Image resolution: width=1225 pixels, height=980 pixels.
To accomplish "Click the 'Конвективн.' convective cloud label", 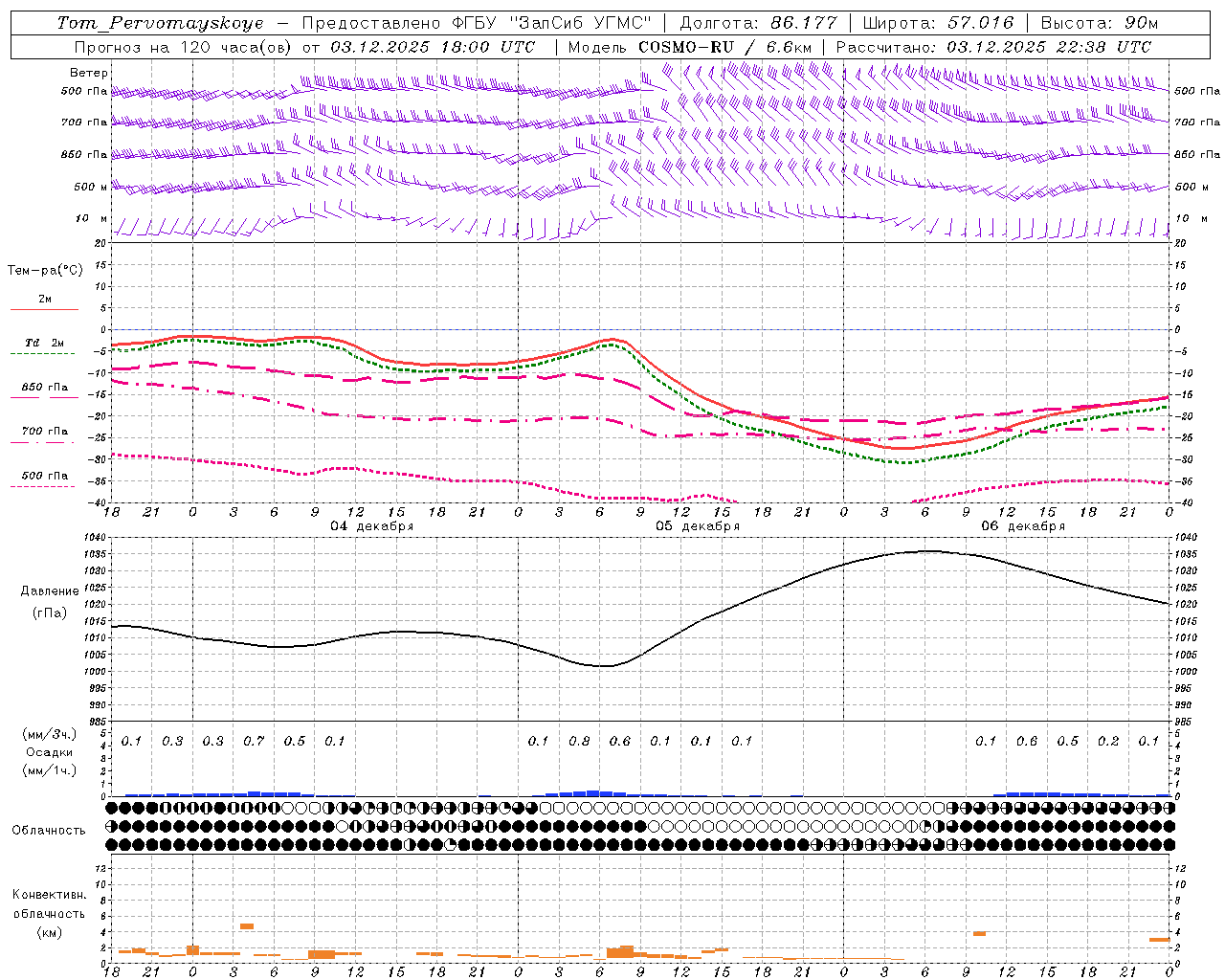I will pyautogui.click(x=50, y=895).
